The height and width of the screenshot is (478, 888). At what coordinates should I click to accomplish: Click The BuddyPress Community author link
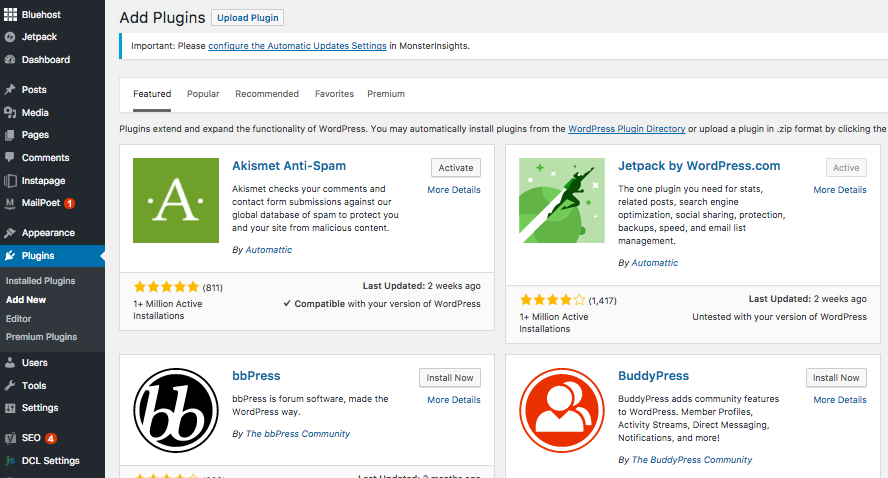click(692, 460)
